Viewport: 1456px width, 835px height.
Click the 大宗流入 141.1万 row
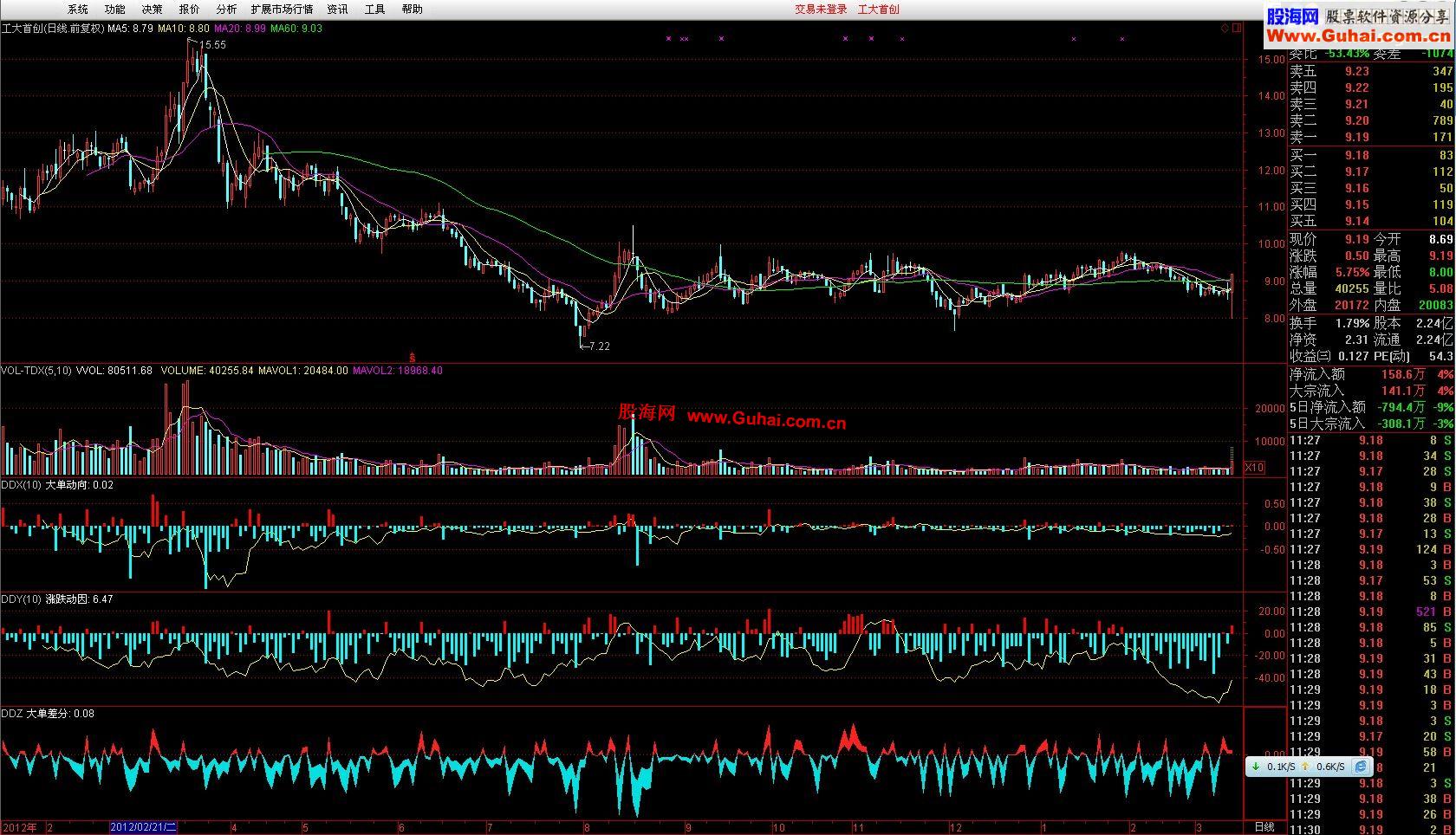pyautogui.click(x=1371, y=391)
